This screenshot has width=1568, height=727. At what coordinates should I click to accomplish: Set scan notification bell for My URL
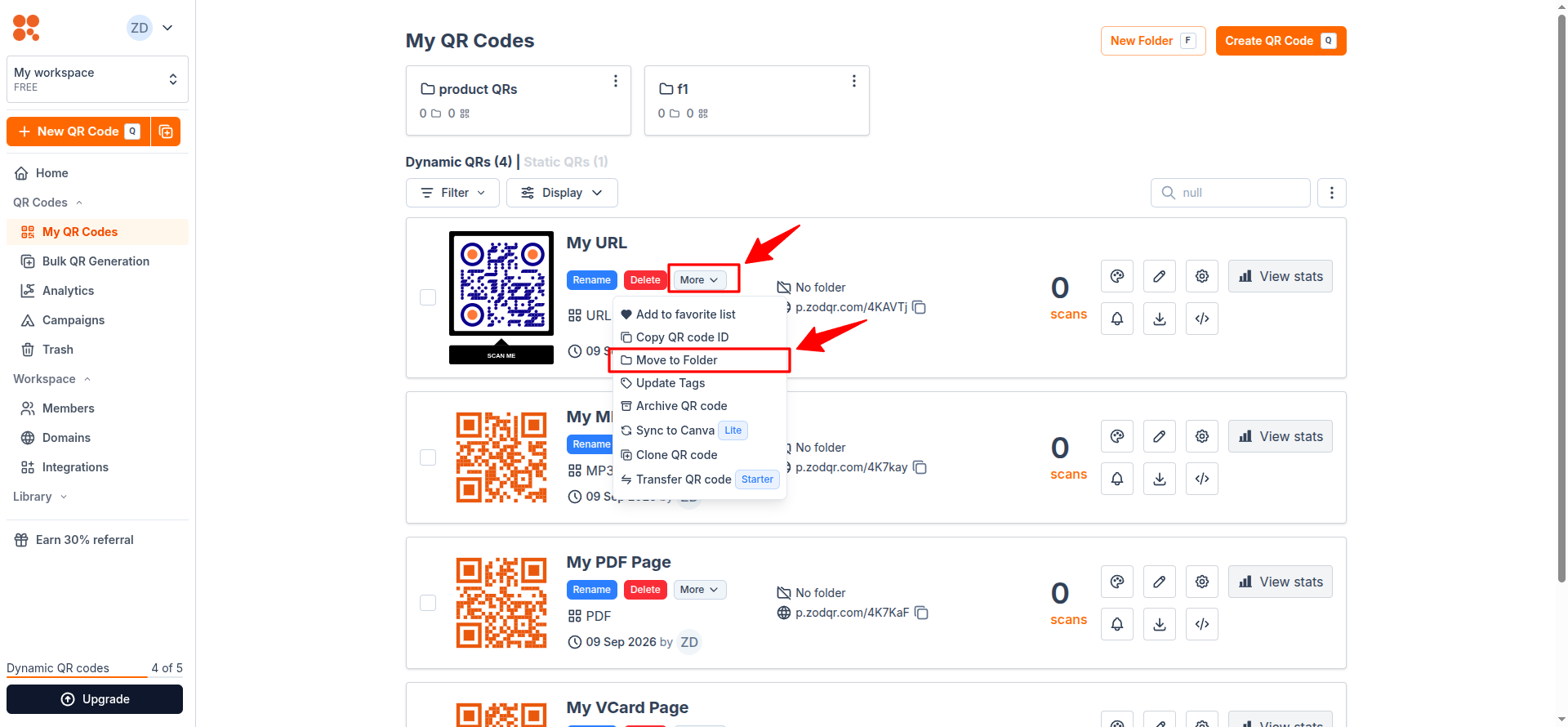click(1117, 319)
